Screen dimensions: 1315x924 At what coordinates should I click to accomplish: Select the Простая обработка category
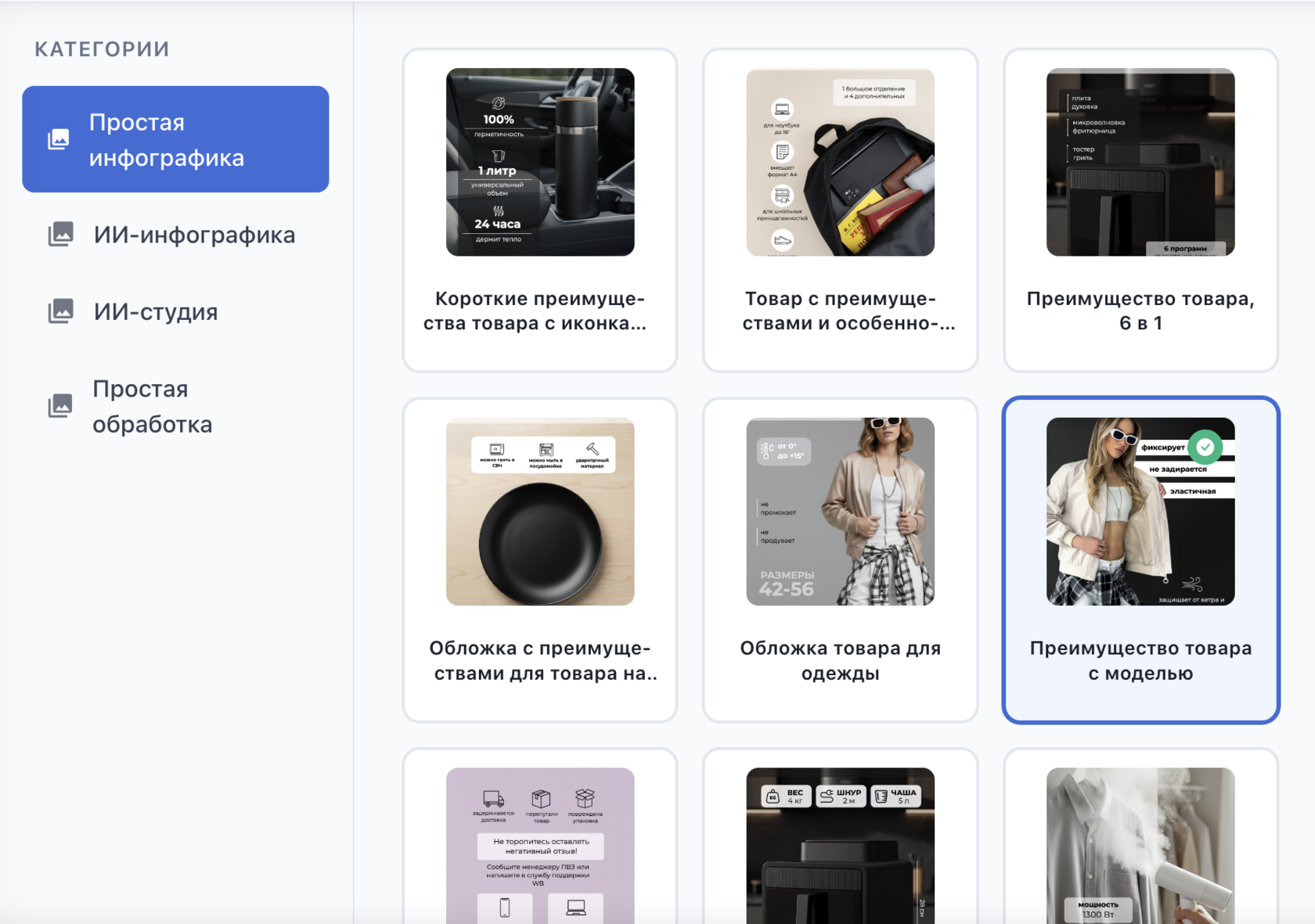point(153,406)
